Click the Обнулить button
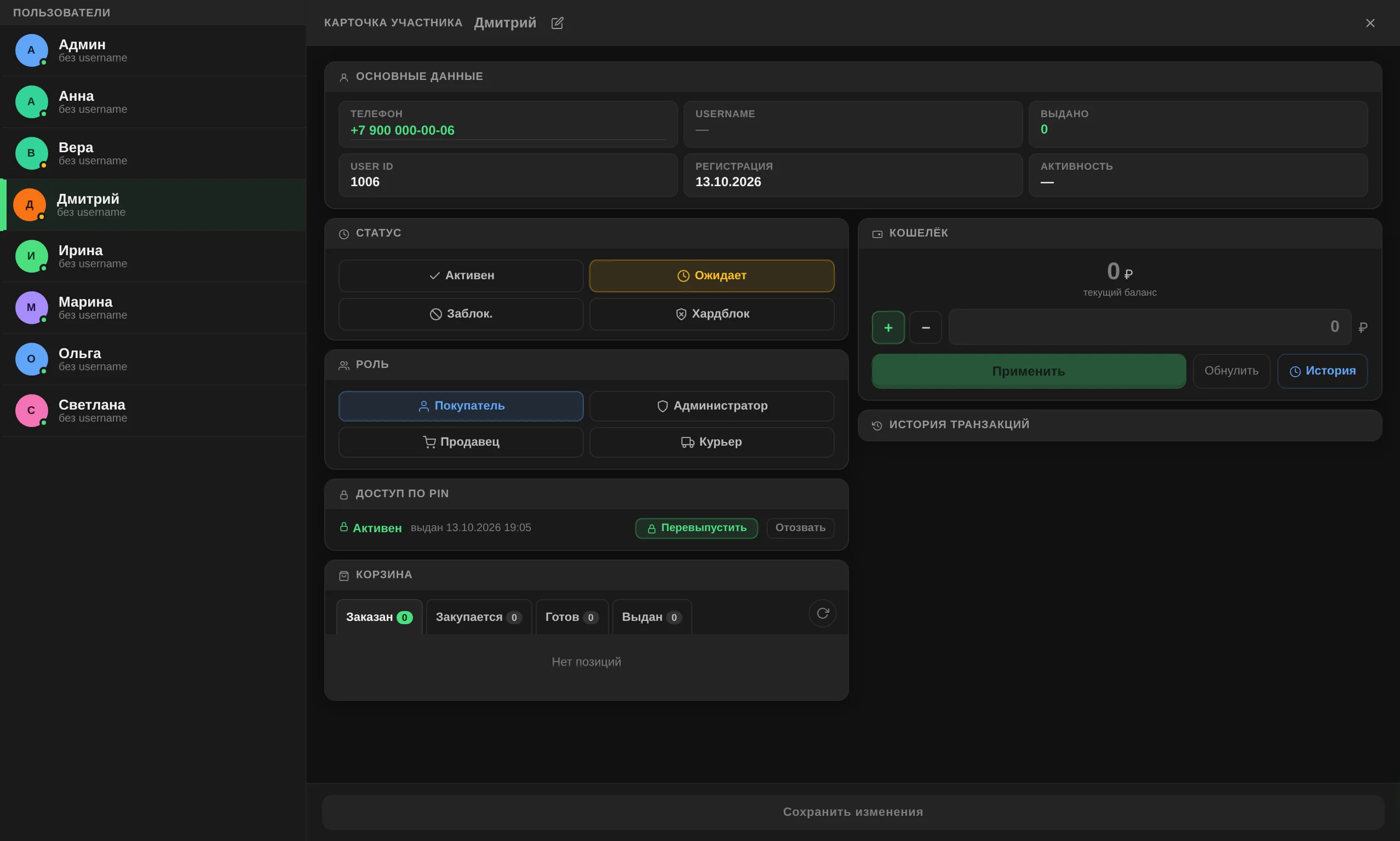The image size is (1400, 841). point(1231,371)
